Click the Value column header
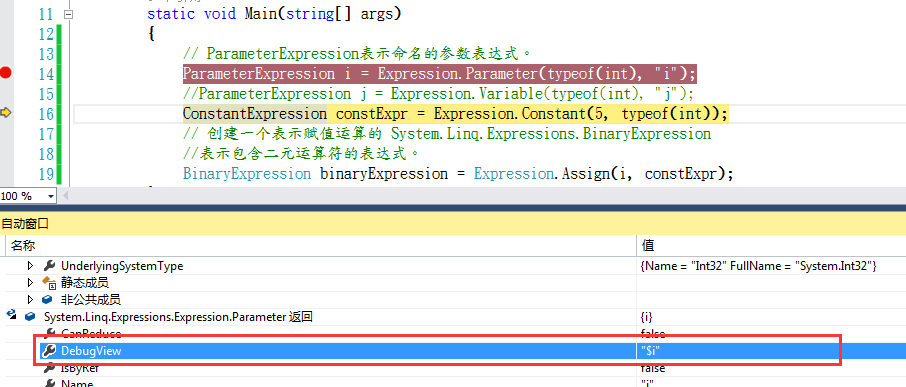 coord(771,245)
